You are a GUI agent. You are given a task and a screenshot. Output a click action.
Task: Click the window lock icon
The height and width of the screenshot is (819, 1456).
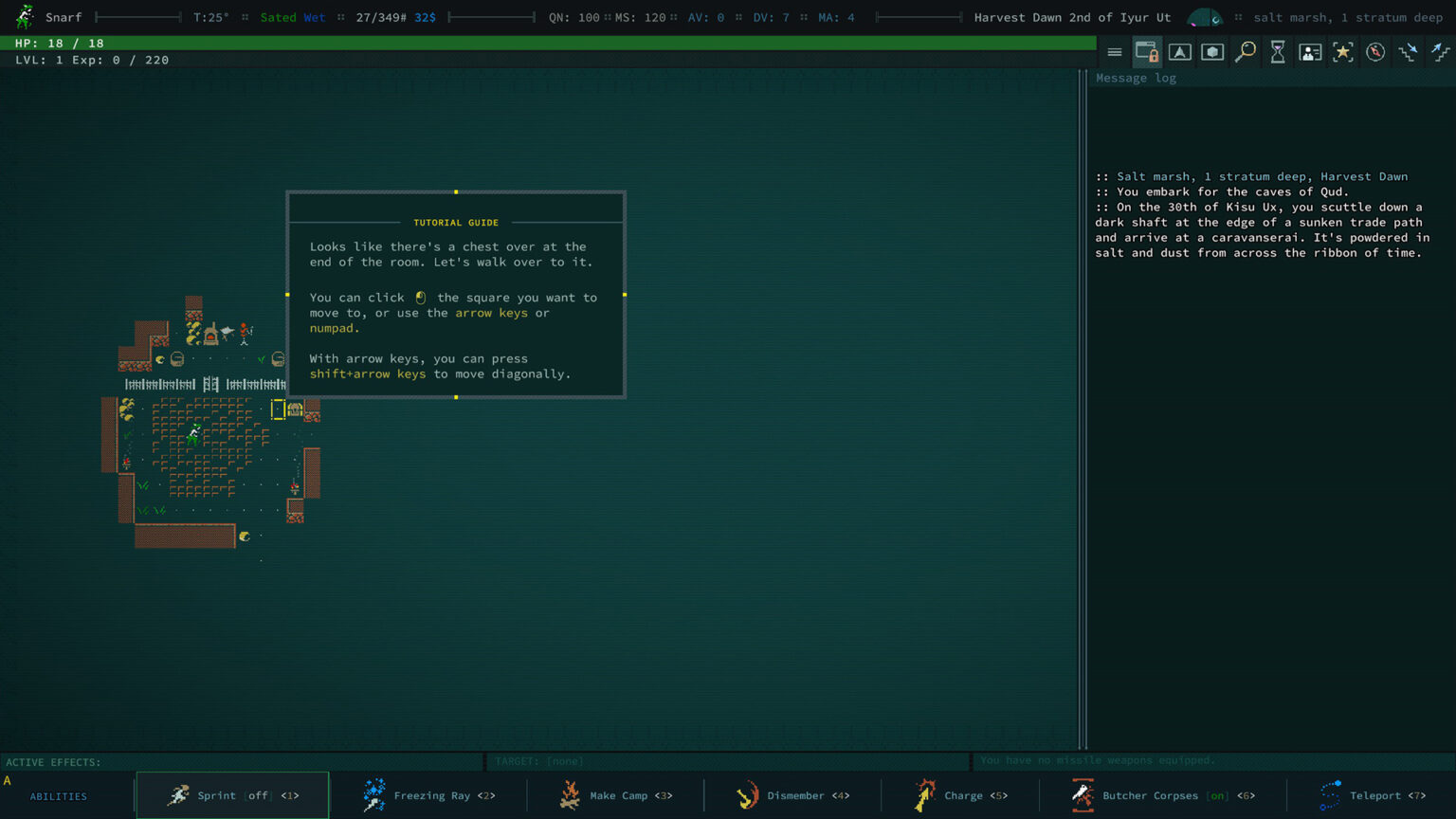[1147, 52]
